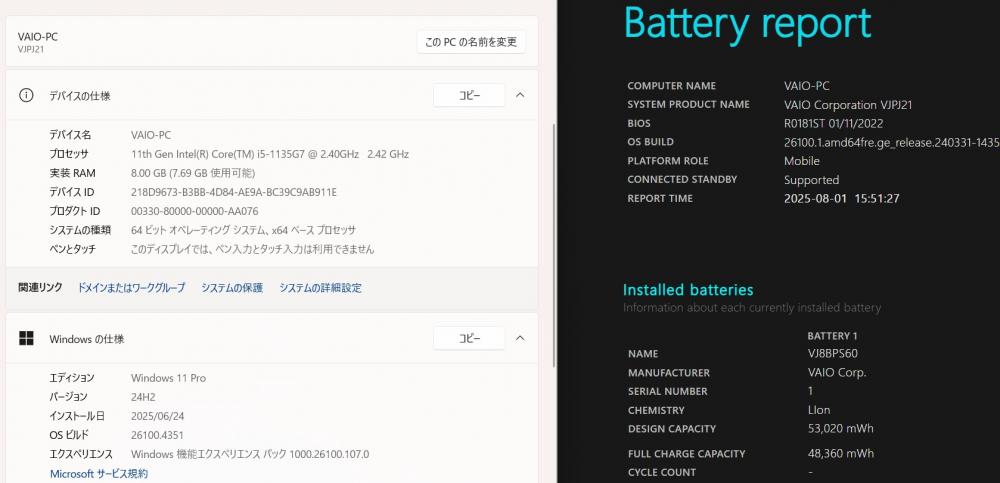Open the システムの保護 link
Viewport: 1000px width, 483px height.
coord(232,288)
